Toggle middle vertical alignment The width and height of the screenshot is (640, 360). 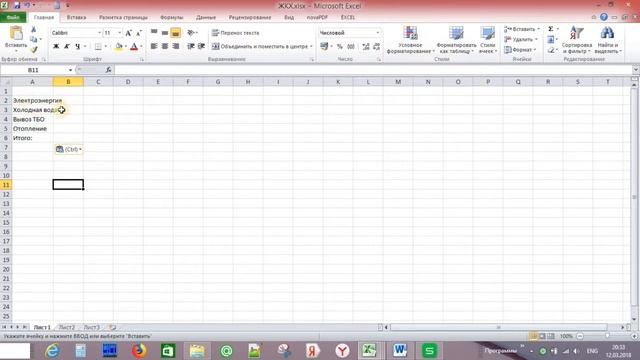(164, 33)
